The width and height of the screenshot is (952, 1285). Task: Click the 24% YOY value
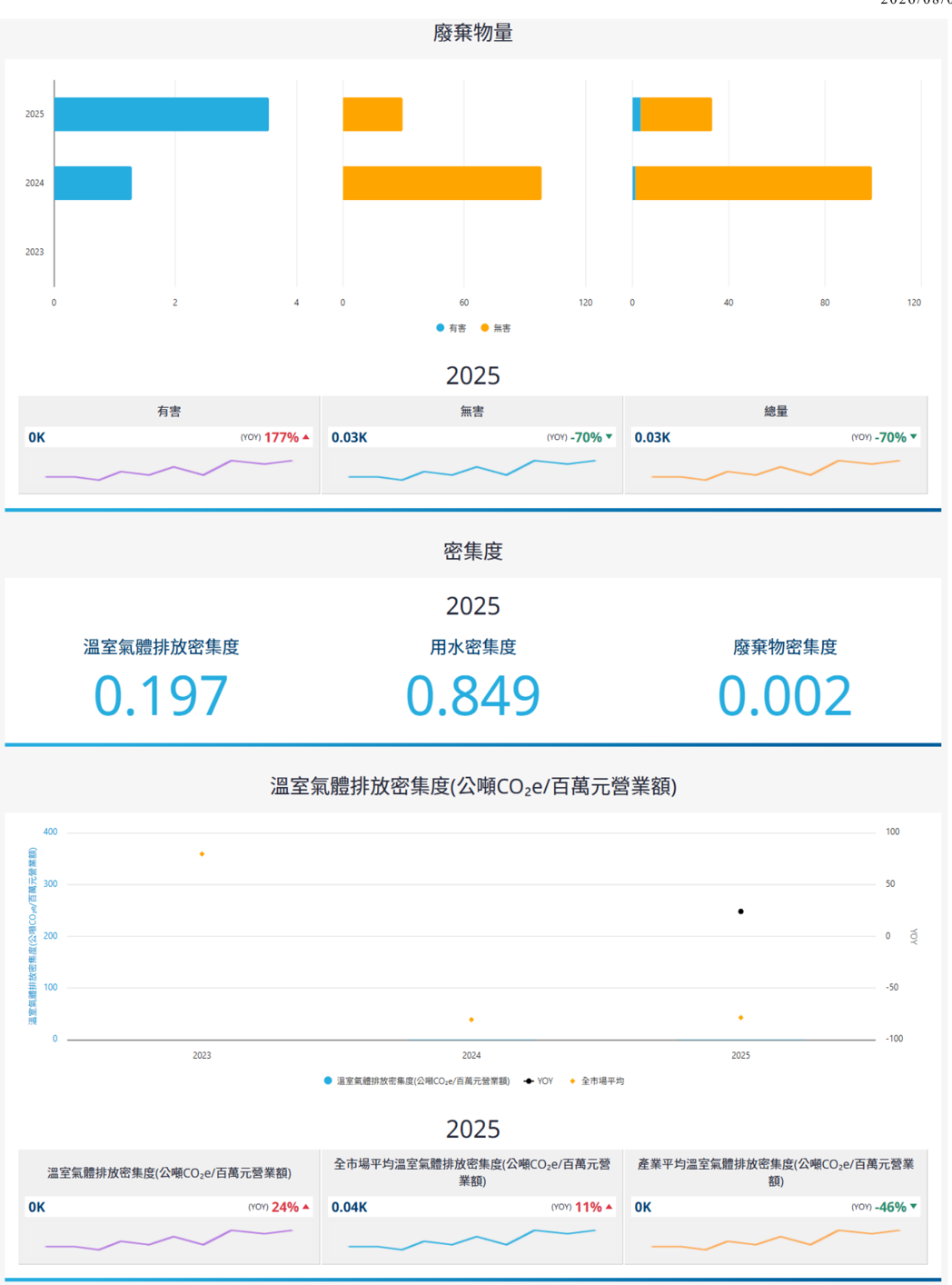285,1207
